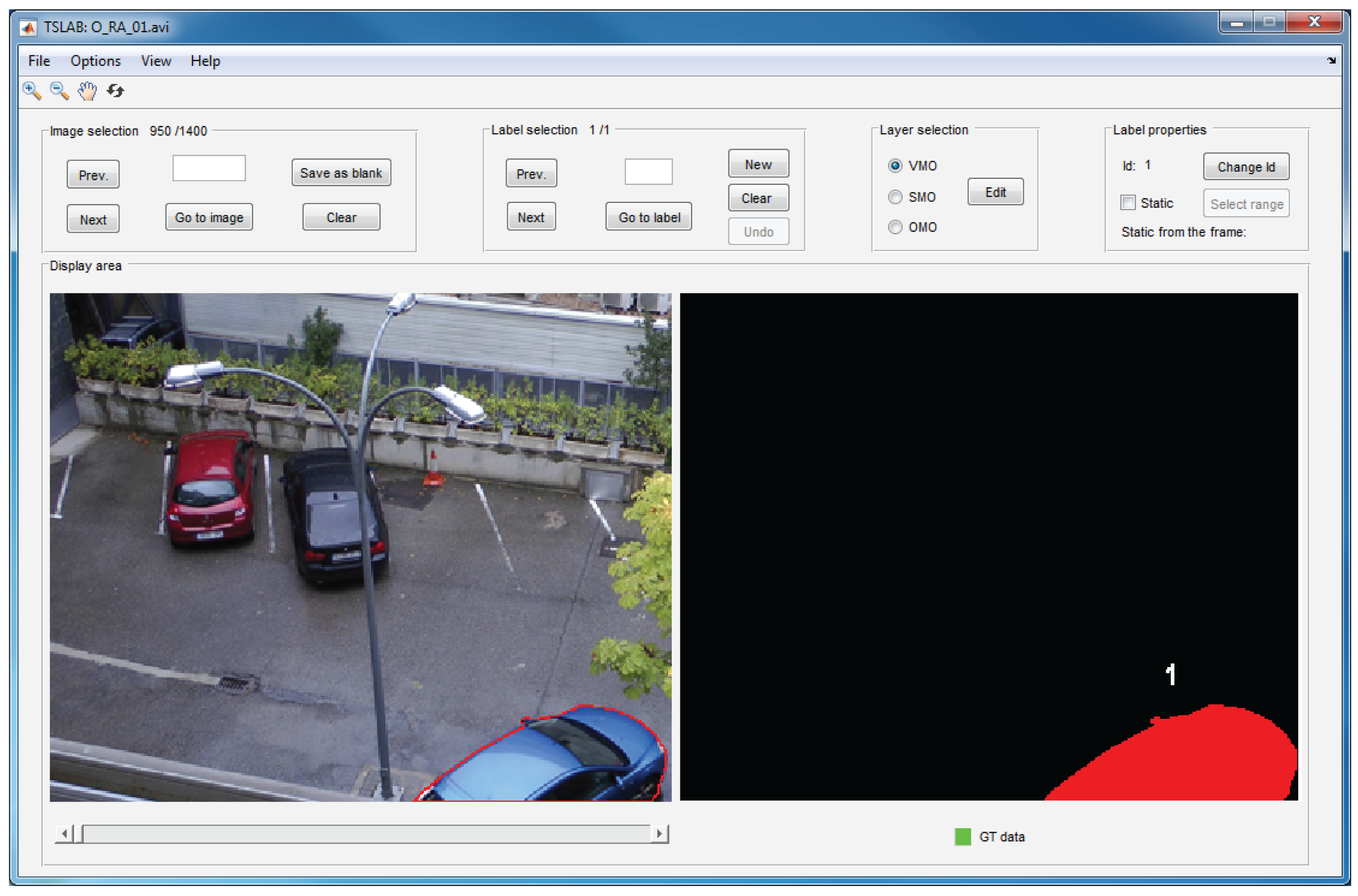This screenshot has width=1358, height=896.
Task: Click the dock arrow at menu bar right
Action: (1332, 60)
